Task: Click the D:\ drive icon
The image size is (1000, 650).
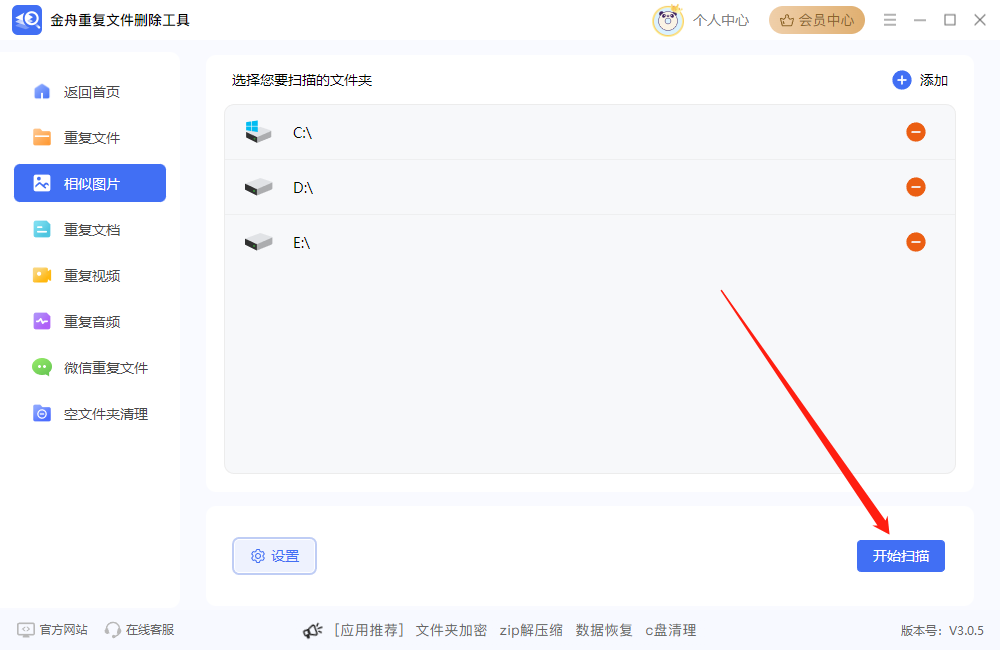Action: [x=258, y=188]
